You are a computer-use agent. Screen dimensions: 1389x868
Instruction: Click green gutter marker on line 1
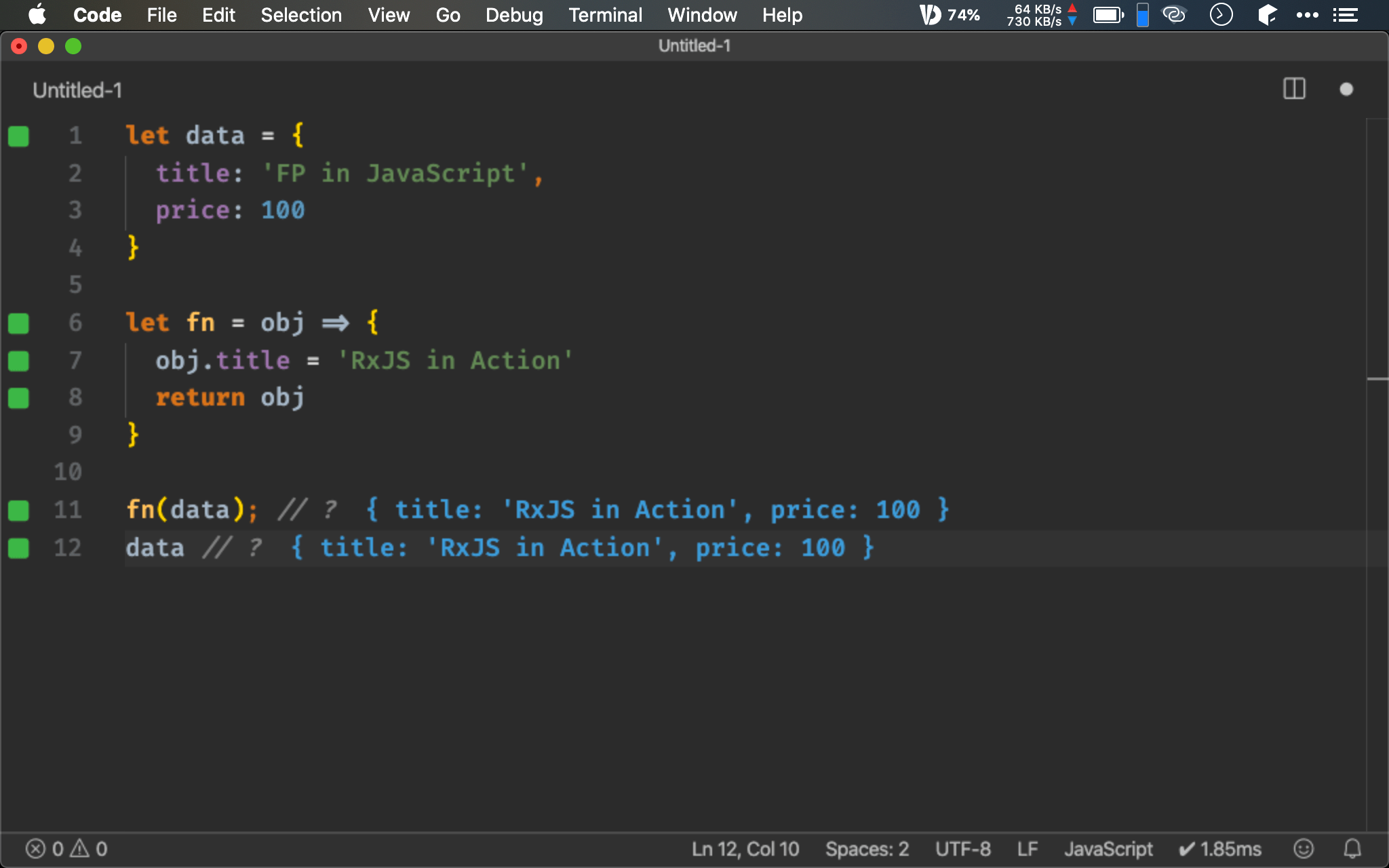coord(18,136)
